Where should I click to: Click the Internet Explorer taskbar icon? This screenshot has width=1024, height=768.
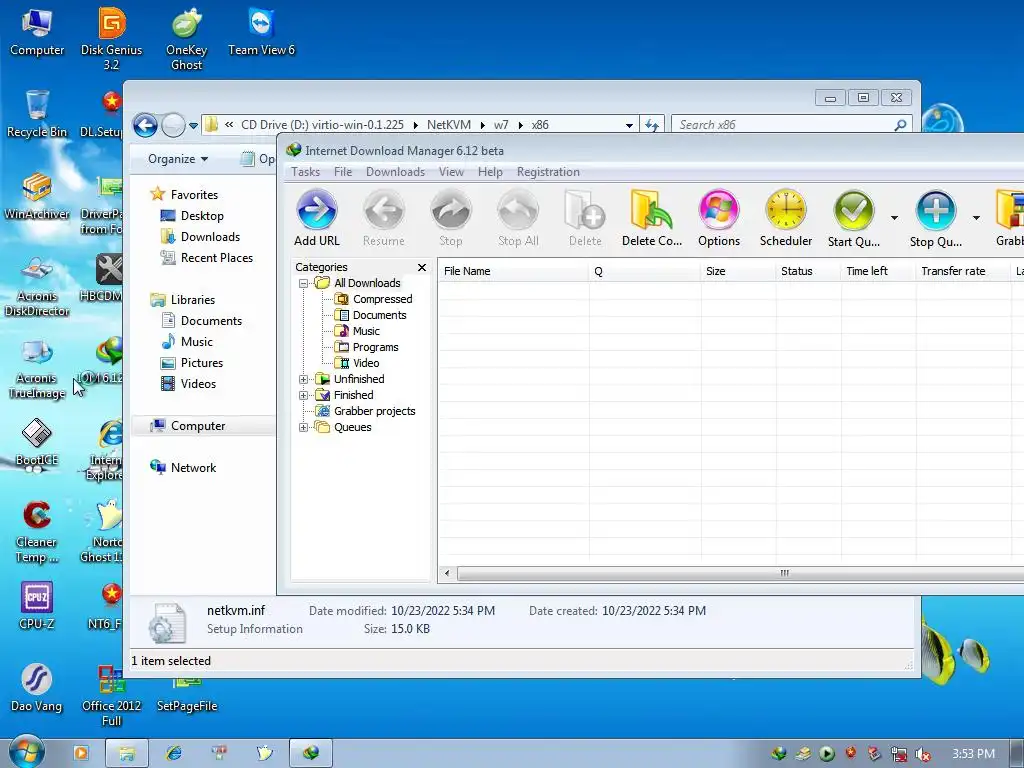[173, 753]
